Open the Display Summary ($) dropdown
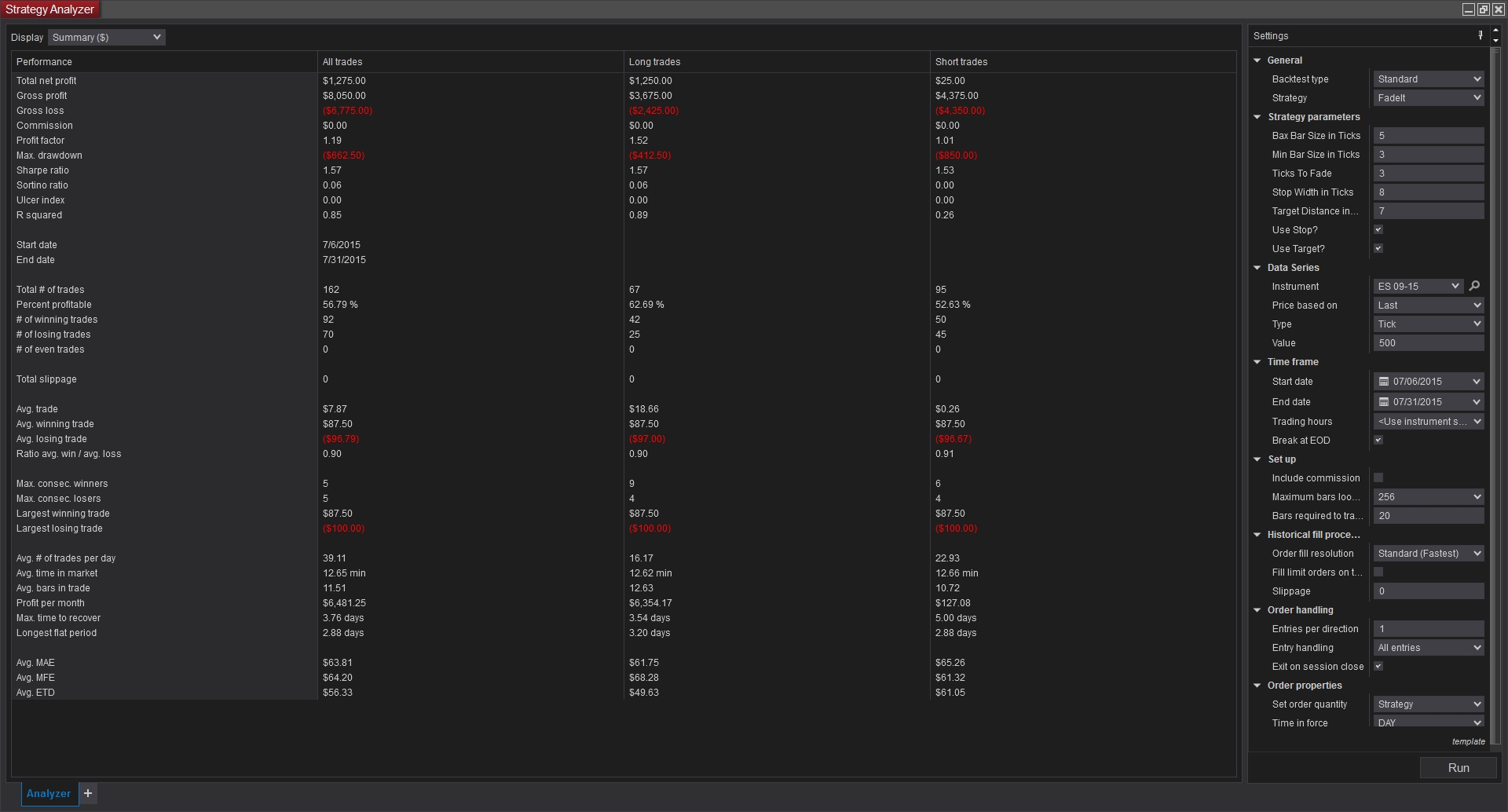 (x=107, y=37)
